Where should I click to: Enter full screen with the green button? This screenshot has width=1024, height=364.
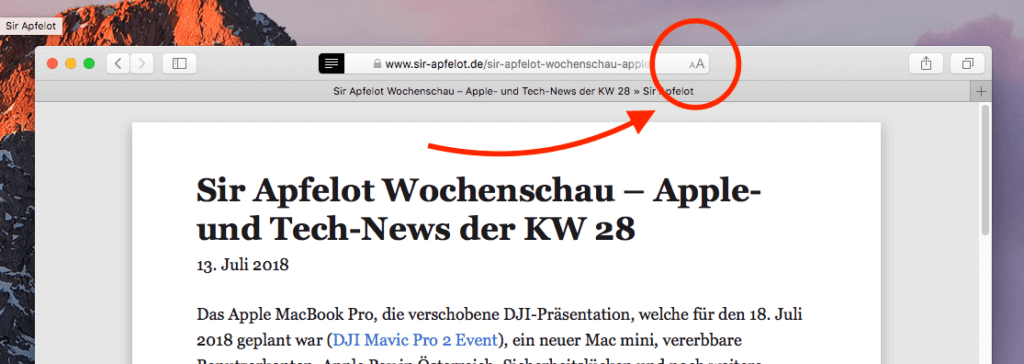click(89, 63)
